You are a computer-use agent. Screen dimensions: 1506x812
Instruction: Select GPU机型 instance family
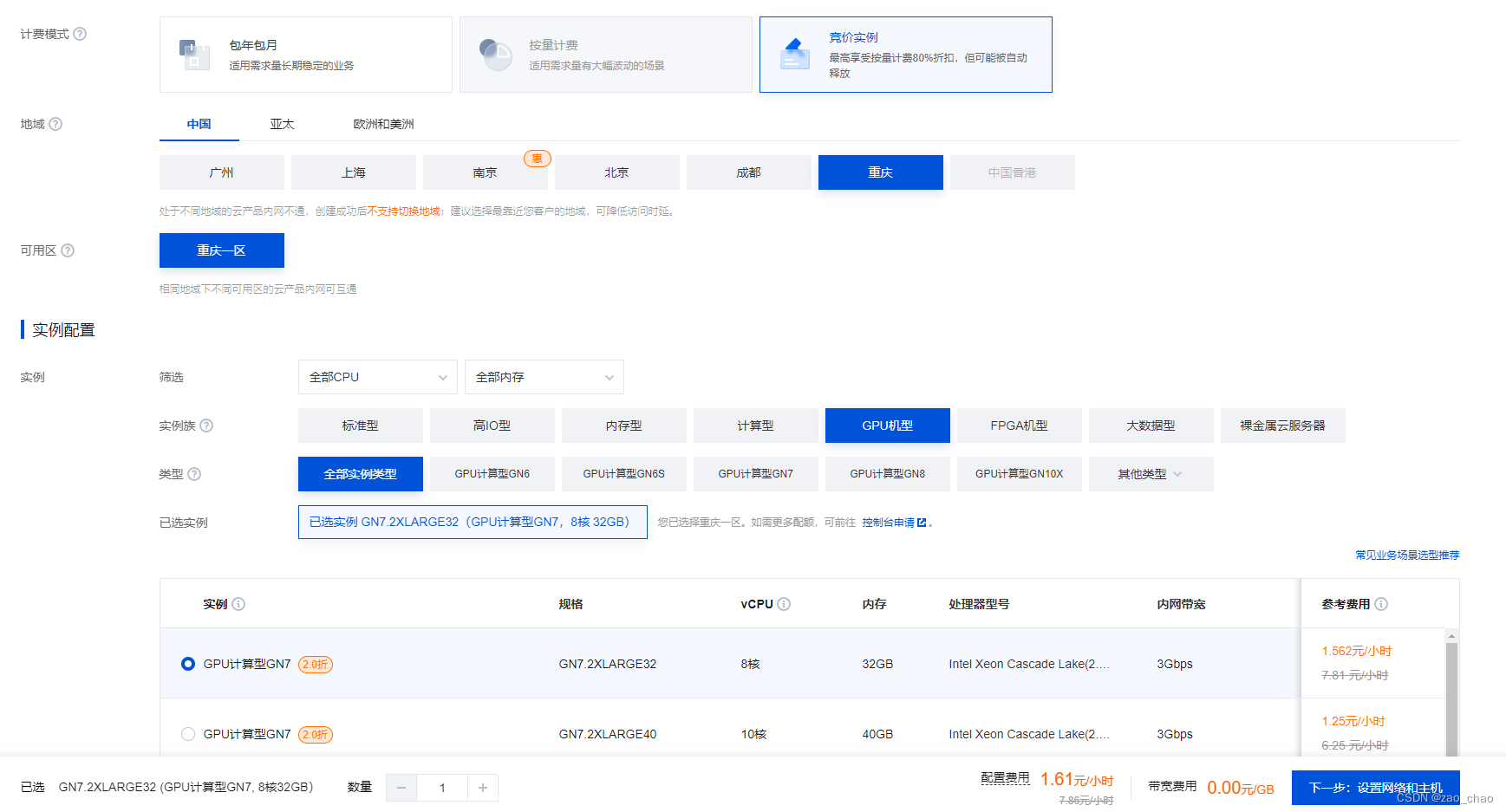point(888,425)
